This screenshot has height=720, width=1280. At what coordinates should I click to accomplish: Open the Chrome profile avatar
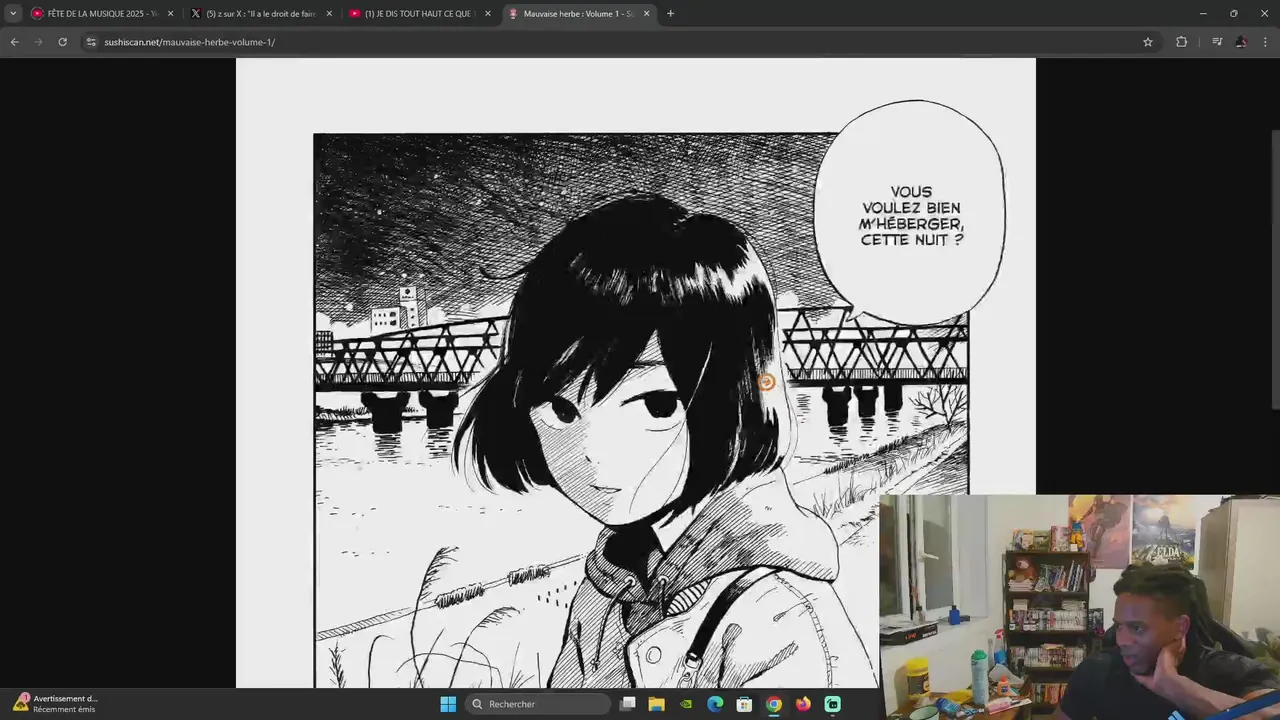[x=1241, y=42]
